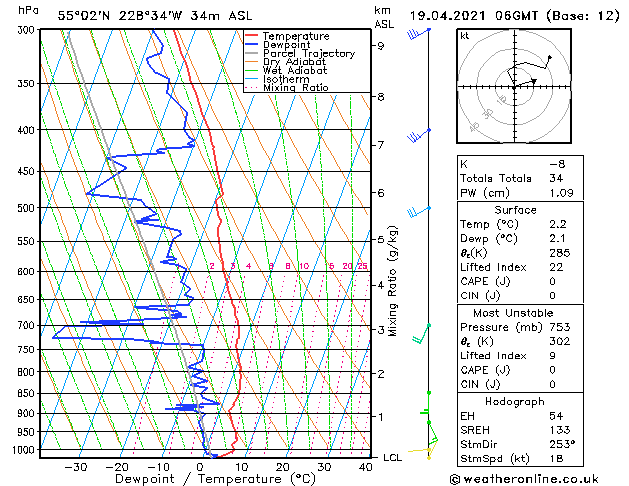Screen dimensions: 629x486
Task: Click the hPa axis unit label
Action: click(28, 11)
